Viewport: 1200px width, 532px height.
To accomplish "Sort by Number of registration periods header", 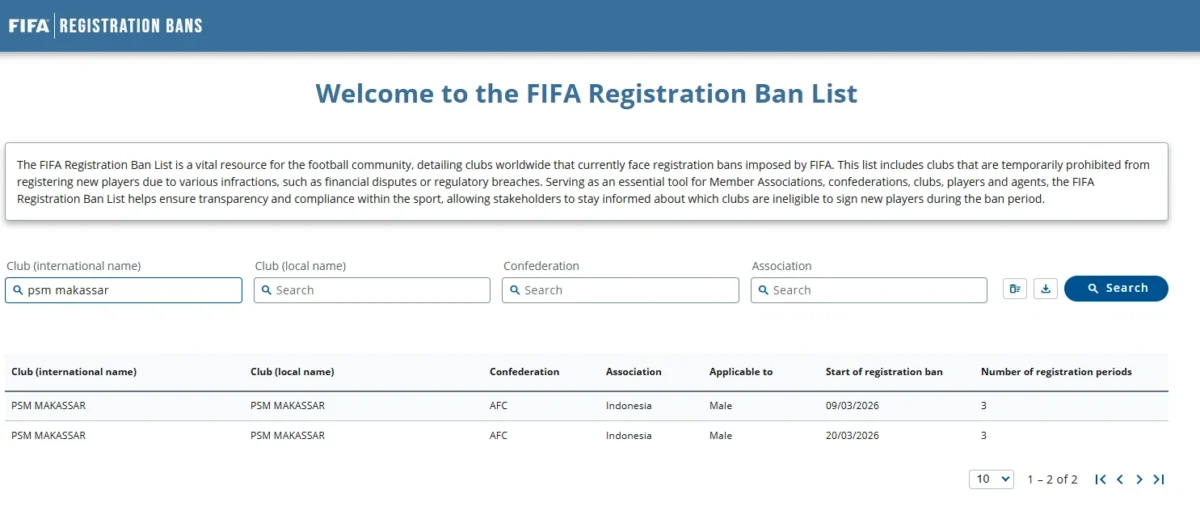I will coord(1056,372).
